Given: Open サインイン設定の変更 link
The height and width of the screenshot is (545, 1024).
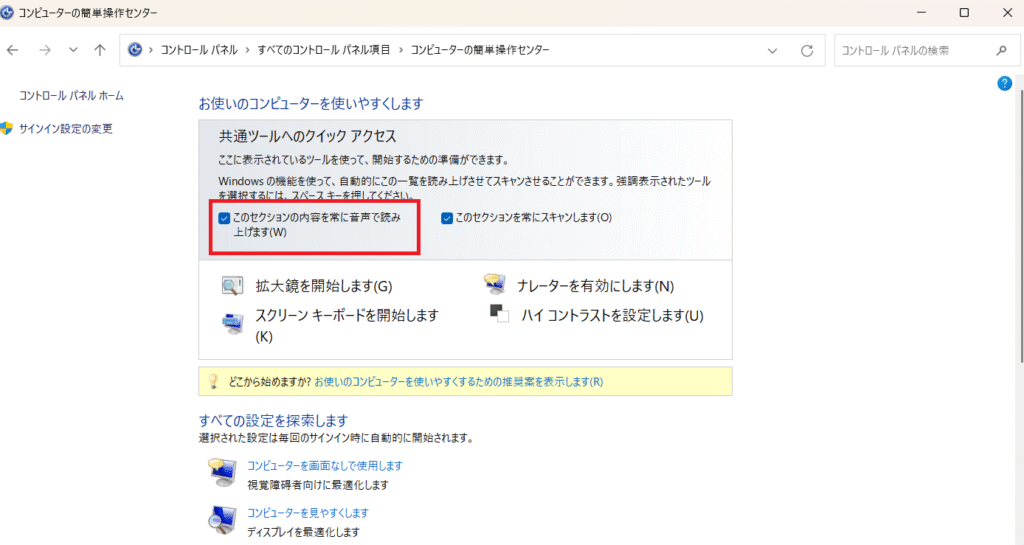Looking at the screenshot, I should [66, 129].
